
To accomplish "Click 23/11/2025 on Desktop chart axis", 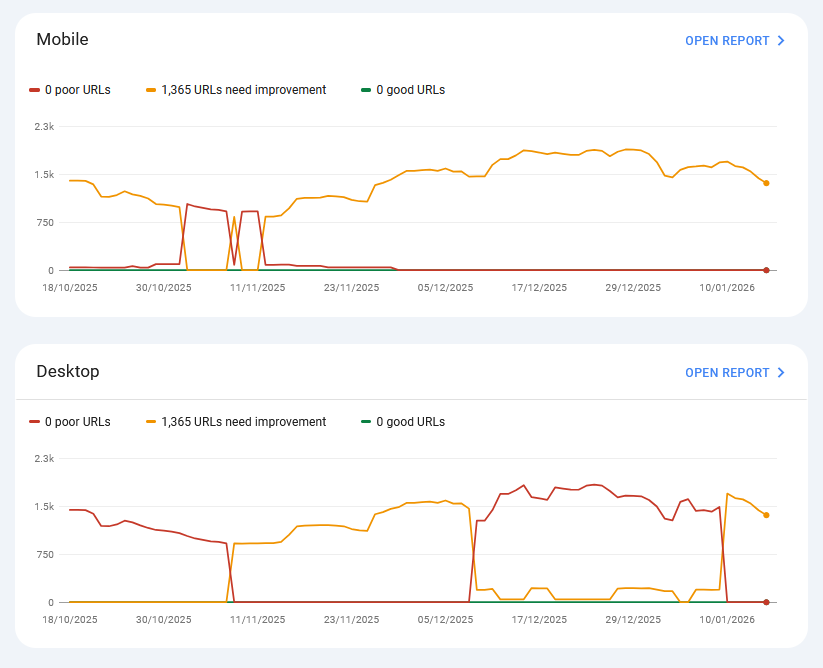I will [x=352, y=620].
